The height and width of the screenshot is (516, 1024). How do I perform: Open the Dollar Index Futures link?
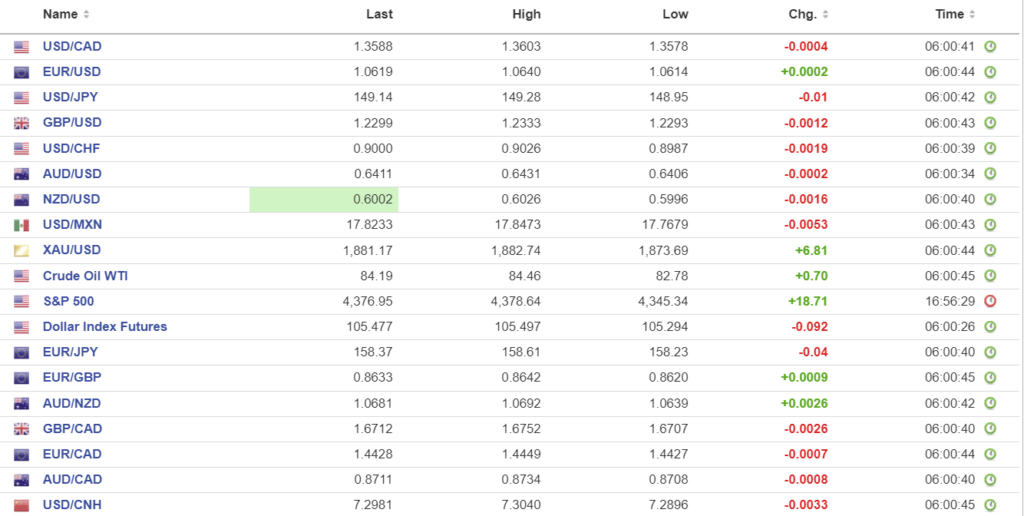105,327
